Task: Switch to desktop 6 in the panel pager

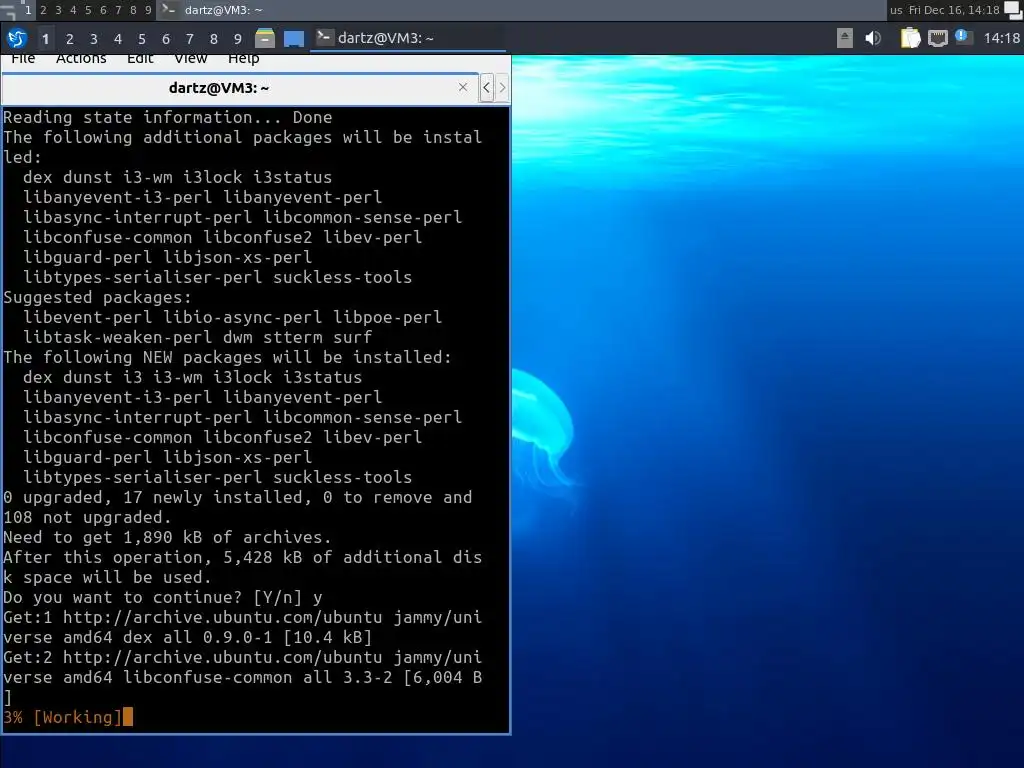Action: click(x=166, y=39)
